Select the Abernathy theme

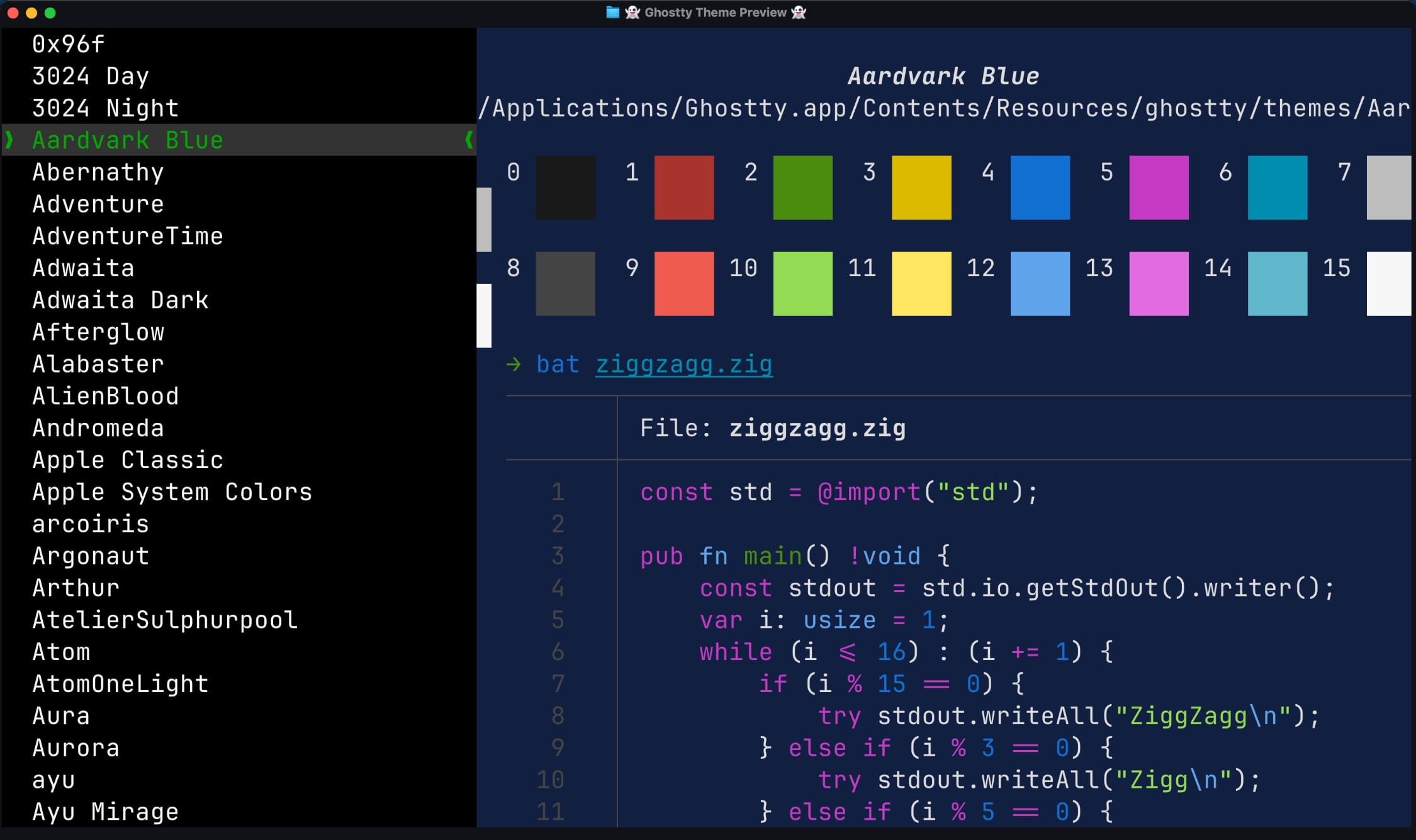(98, 172)
